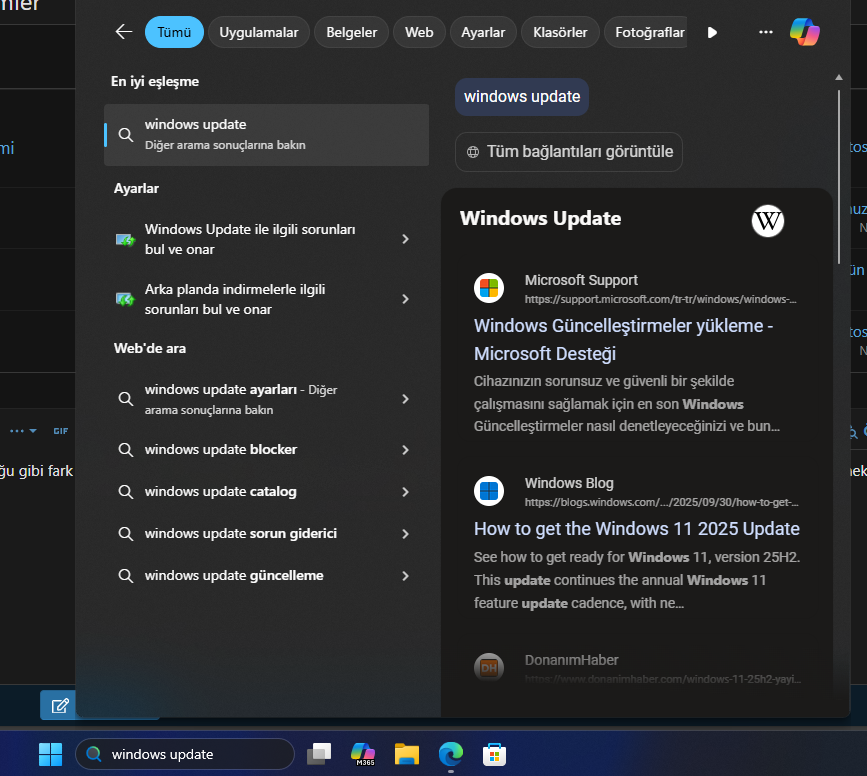Click the search panel vertical scrollbar
This screenshot has width=867, height=776.
(x=839, y=177)
